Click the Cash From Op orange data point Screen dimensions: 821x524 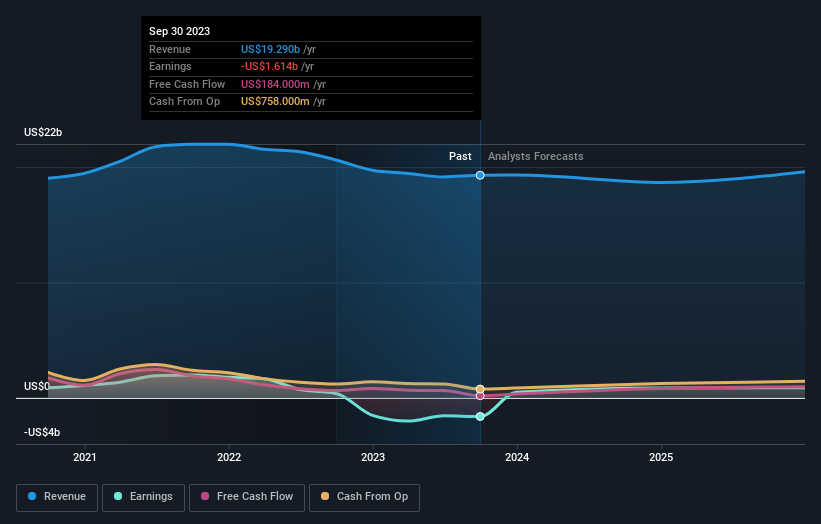(x=480, y=389)
